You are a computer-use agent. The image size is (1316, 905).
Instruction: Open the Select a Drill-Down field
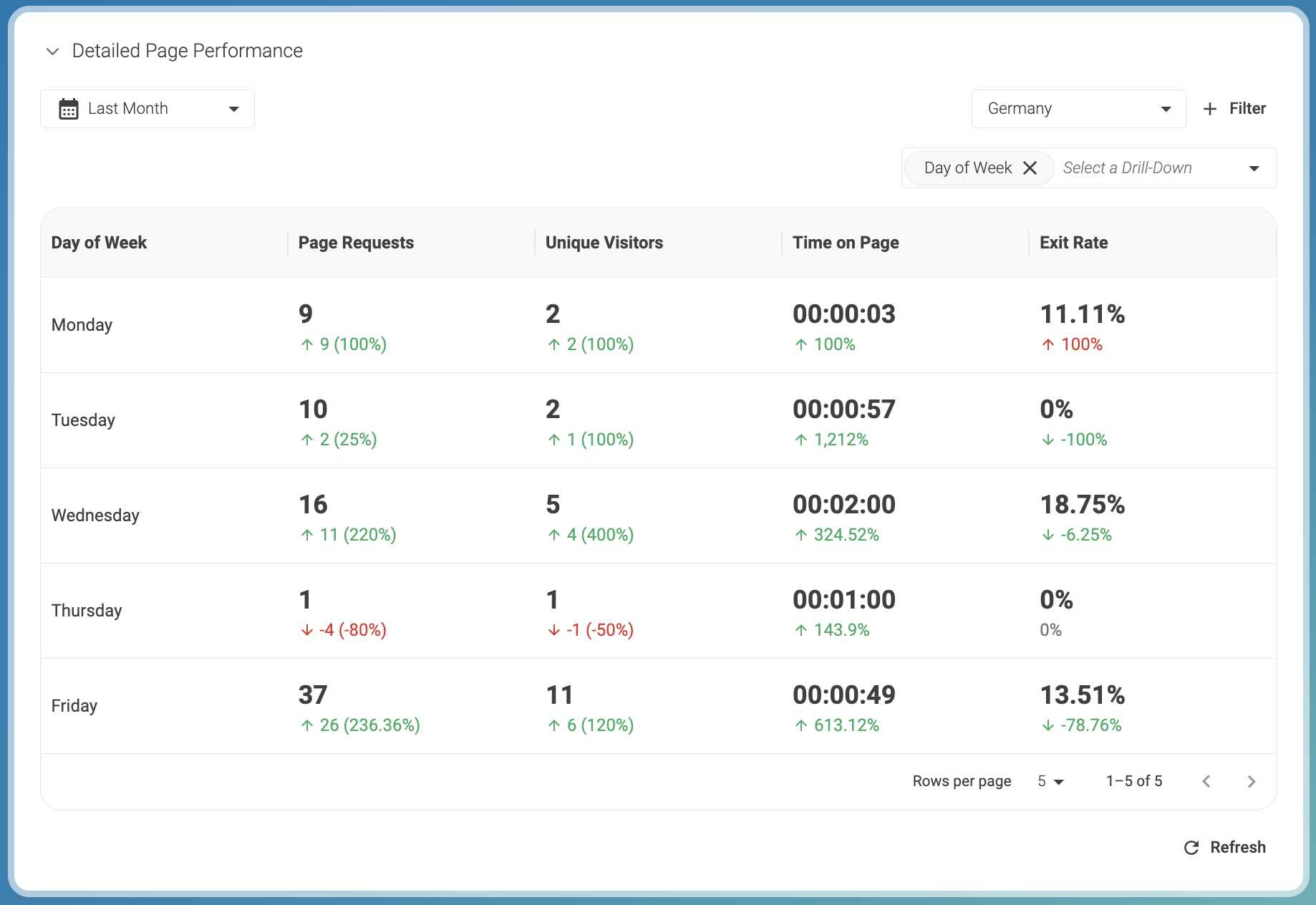point(1146,168)
